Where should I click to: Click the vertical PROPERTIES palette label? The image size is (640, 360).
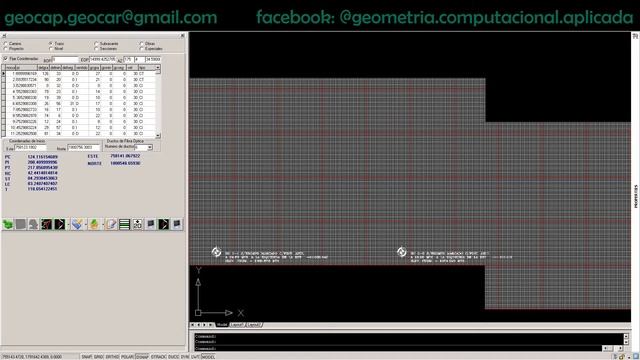(636, 197)
